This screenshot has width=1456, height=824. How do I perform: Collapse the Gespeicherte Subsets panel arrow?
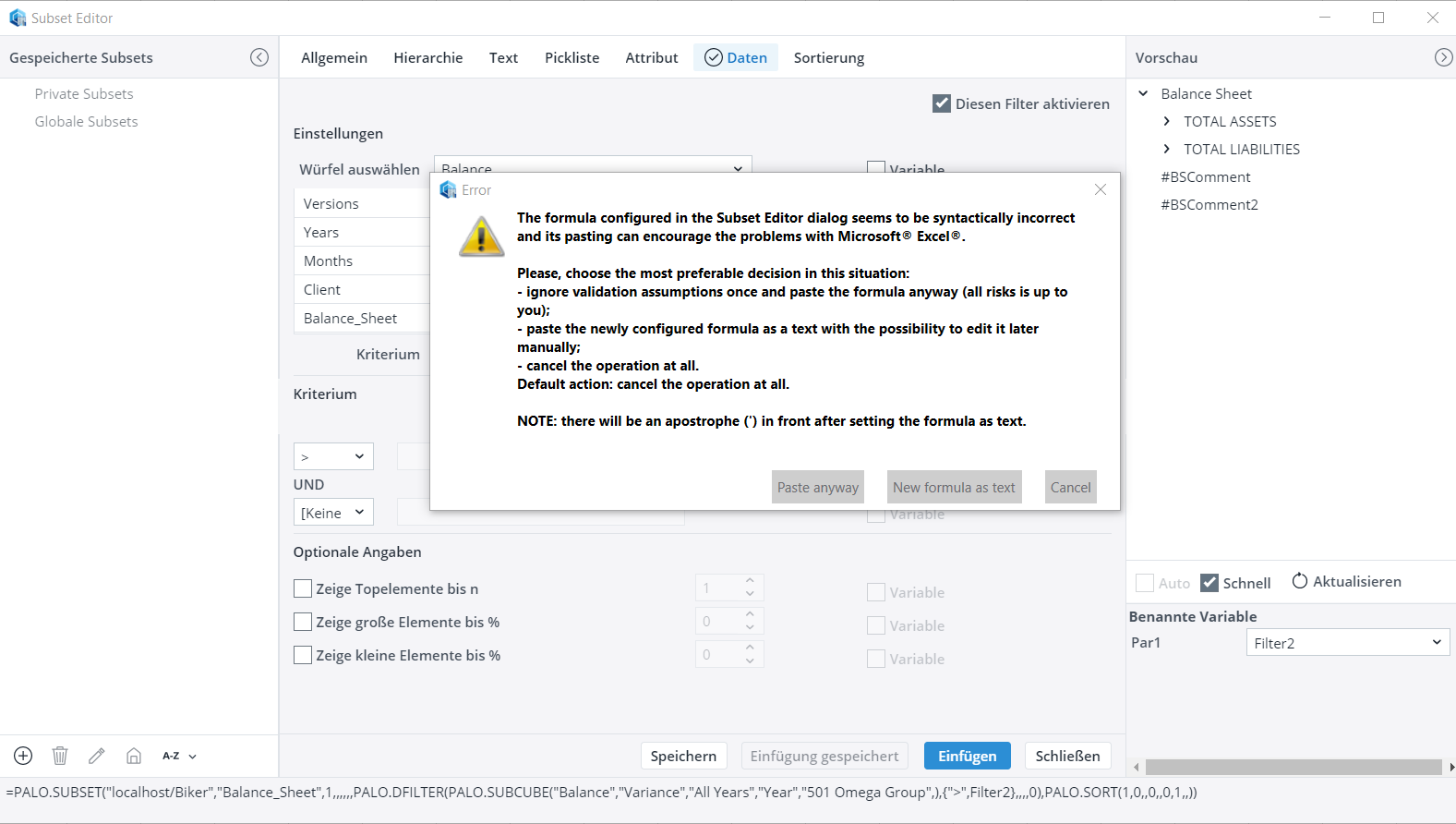[259, 57]
